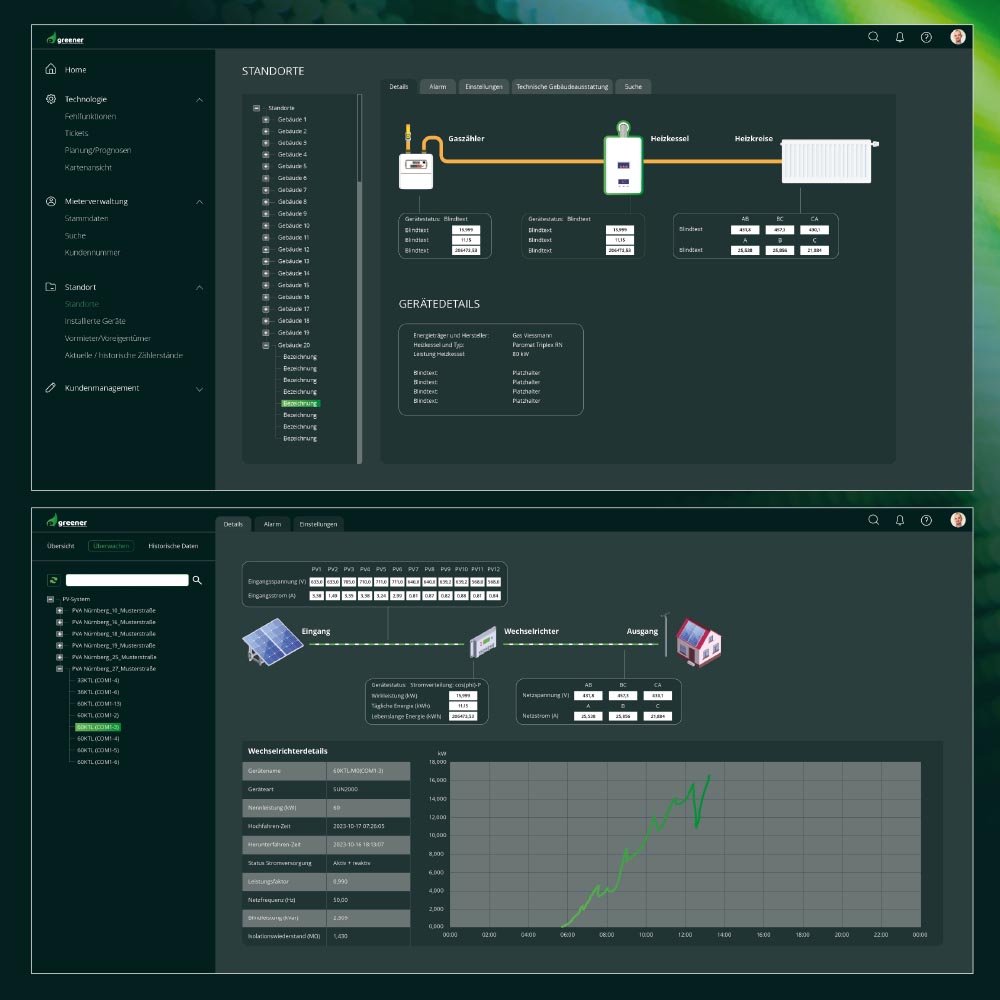1000x1000 pixels.
Task: Click the Home icon in the sidebar
Action: click(x=51, y=70)
